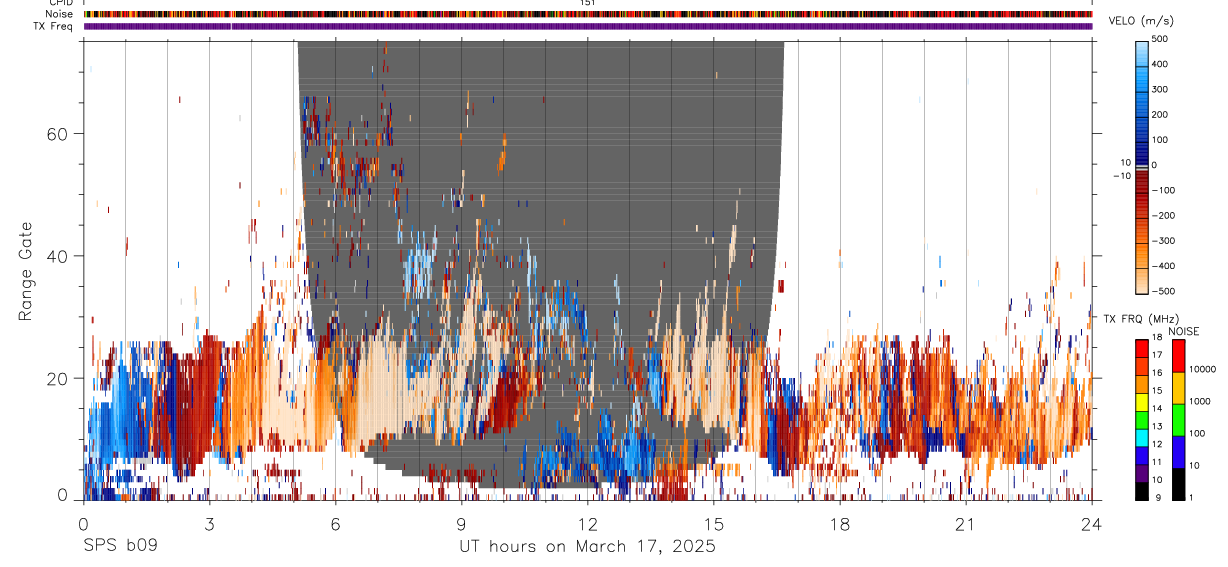Click the x-axis hour tick '3'

210,524
